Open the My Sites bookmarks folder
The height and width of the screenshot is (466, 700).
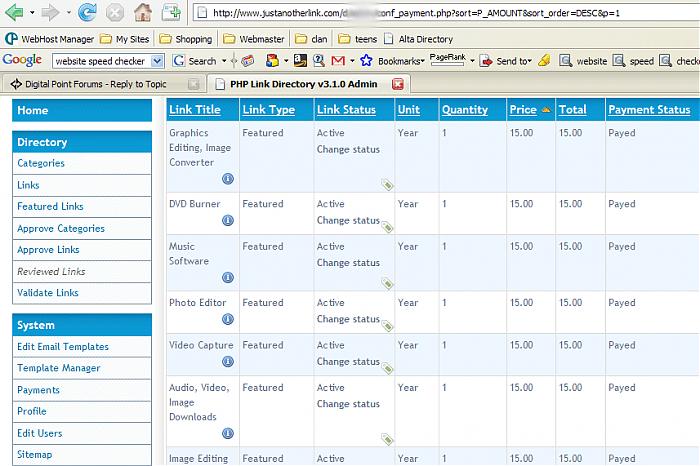point(124,39)
